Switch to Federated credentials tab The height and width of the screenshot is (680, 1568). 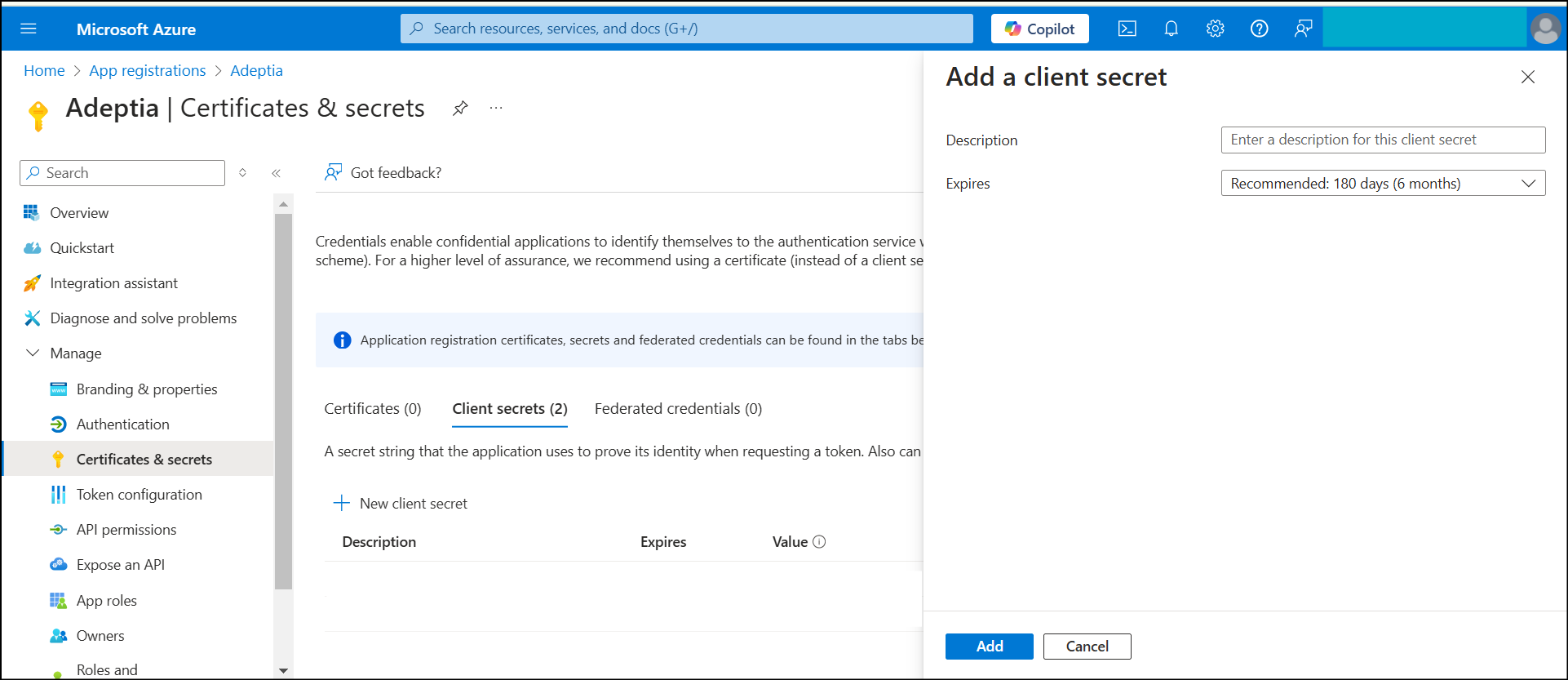tap(678, 409)
